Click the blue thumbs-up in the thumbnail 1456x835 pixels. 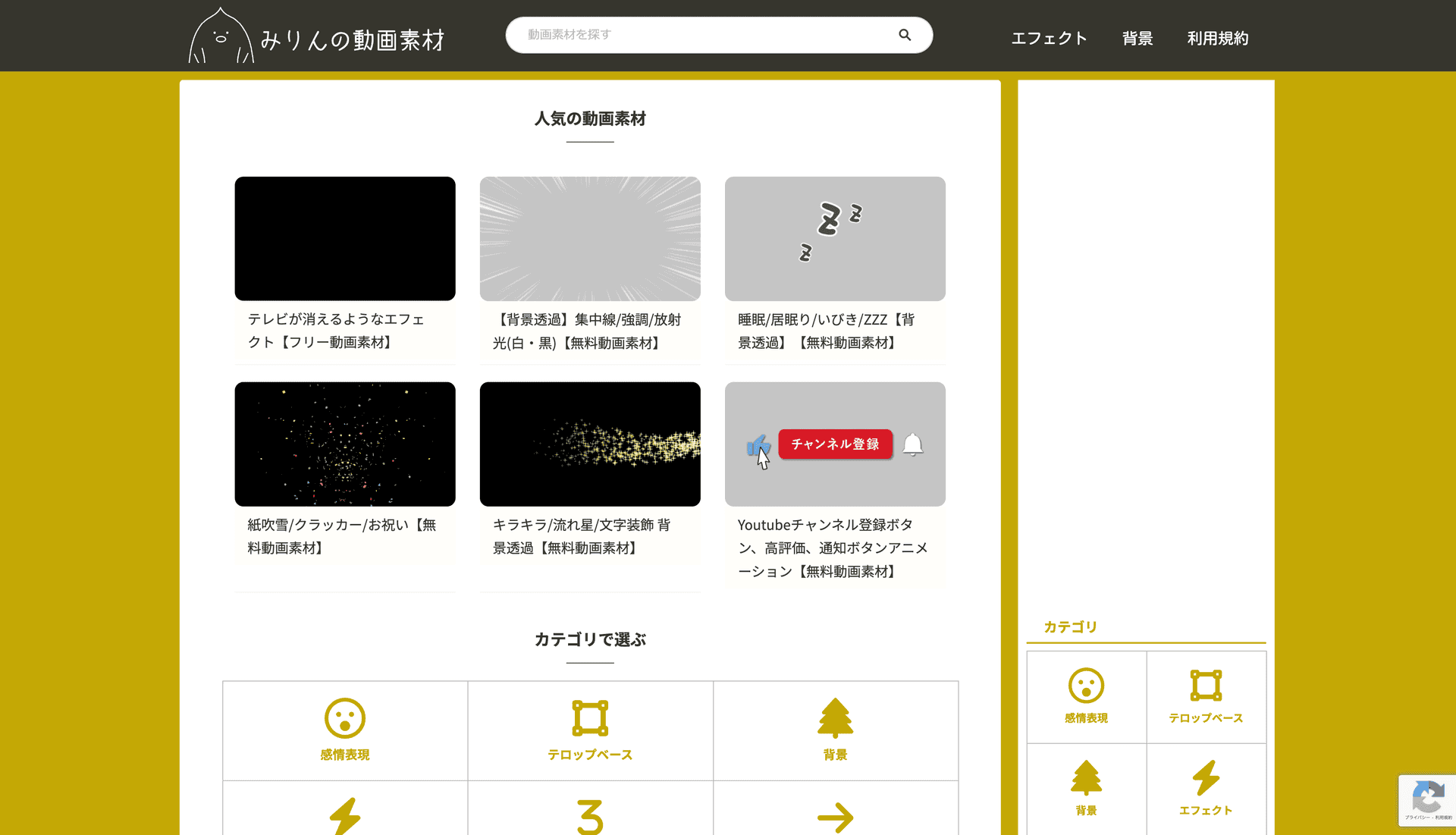[x=758, y=446]
